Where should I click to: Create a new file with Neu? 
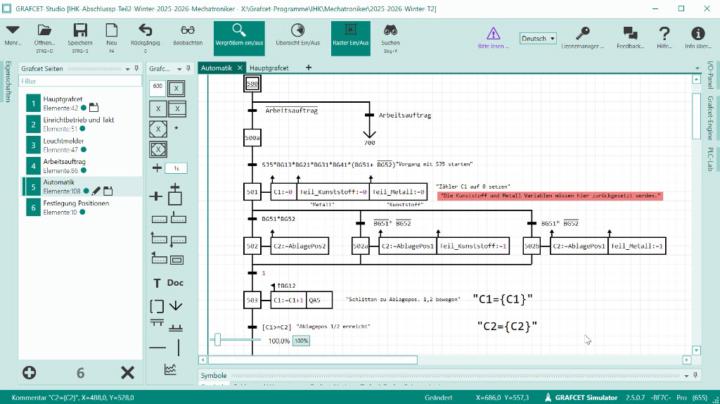tap(112, 30)
